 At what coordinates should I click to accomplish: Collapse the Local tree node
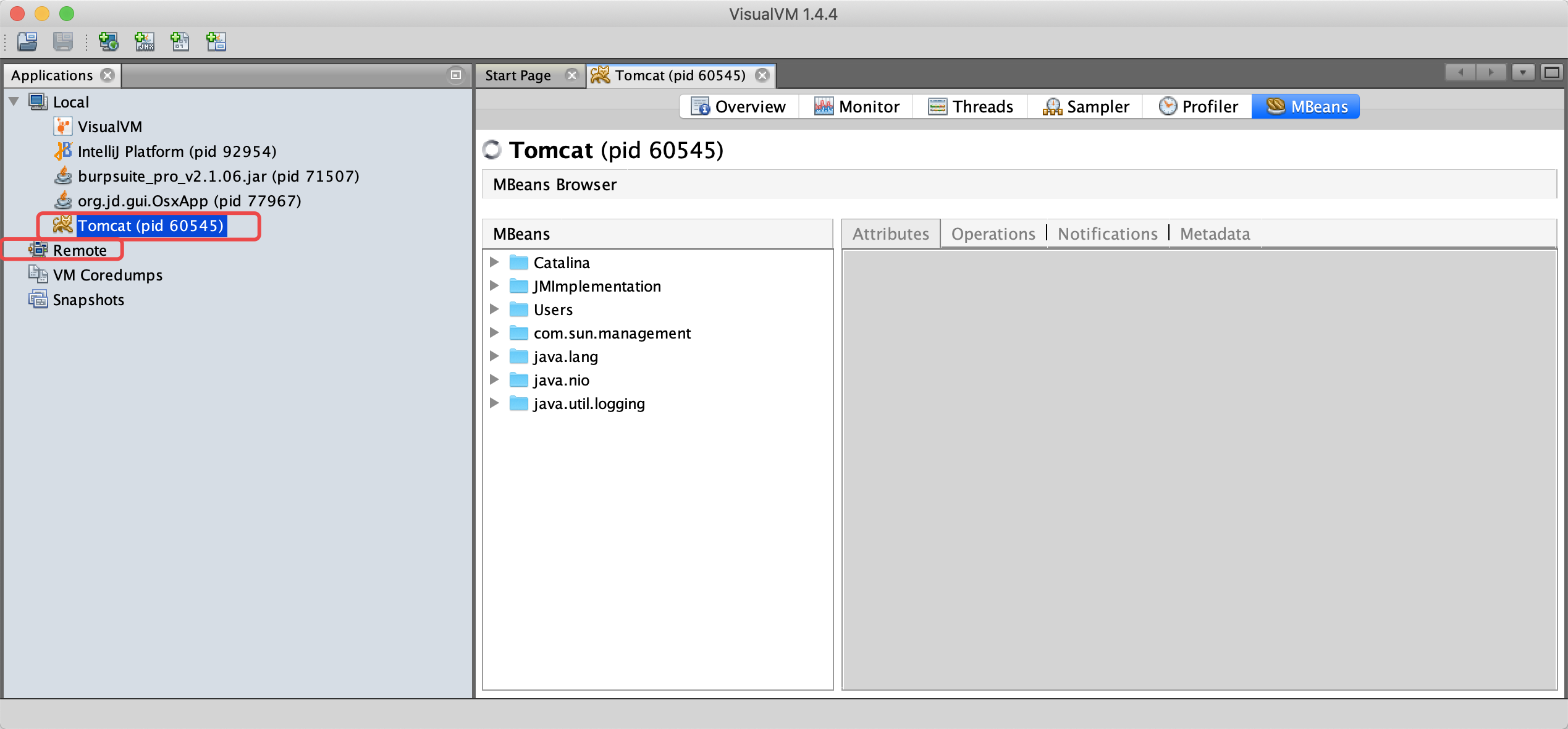pyautogui.click(x=14, y=102)
